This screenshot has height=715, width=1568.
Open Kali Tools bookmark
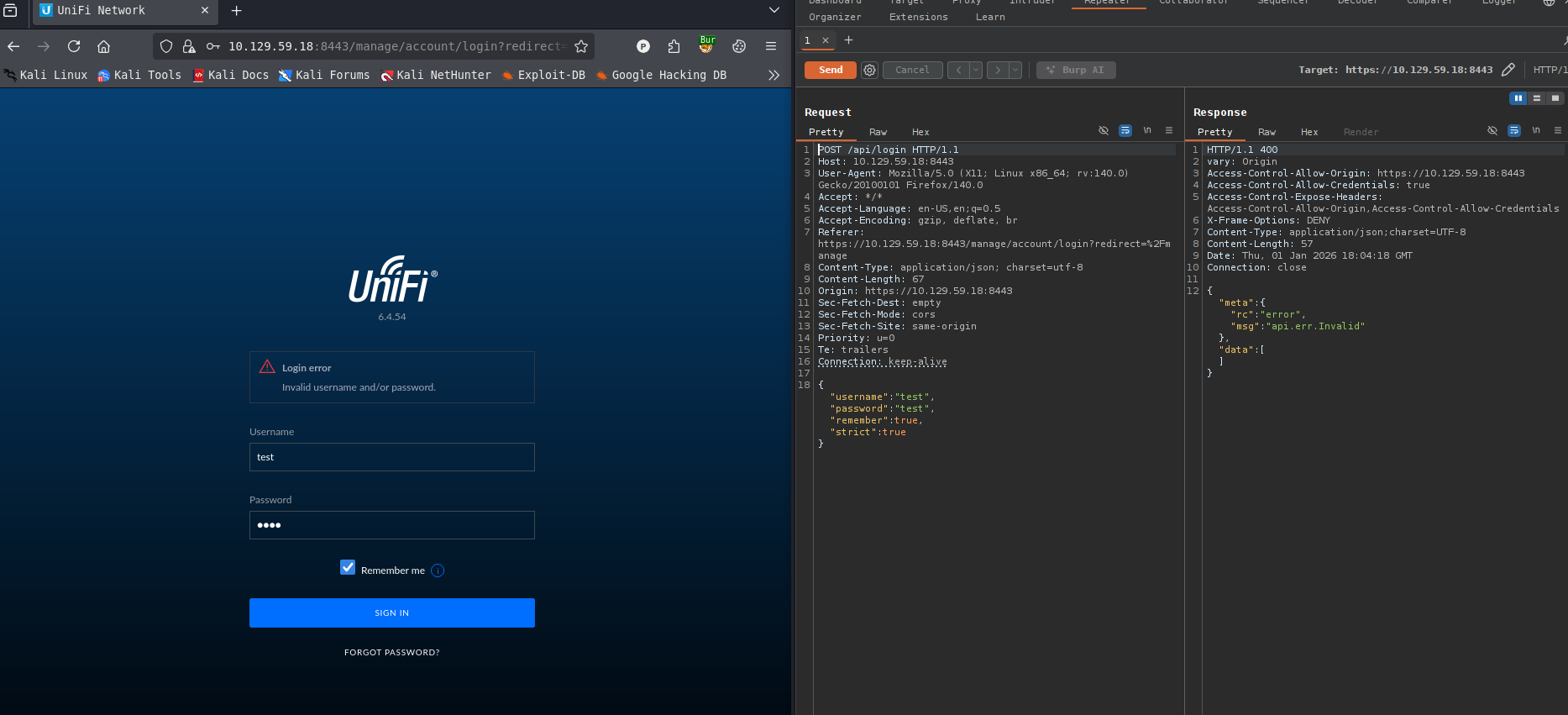point(139,75)
